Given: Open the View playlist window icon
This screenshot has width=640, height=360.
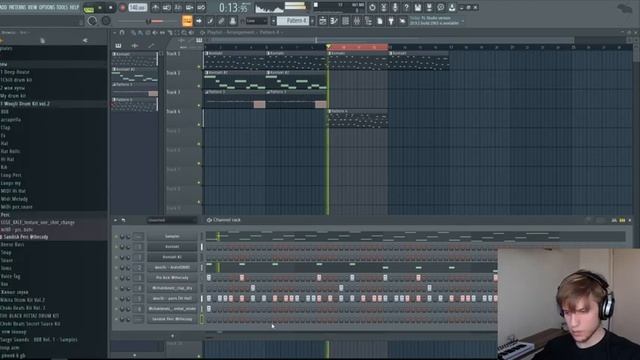Looking at the screenshot, I should click(x=322, y=21).
